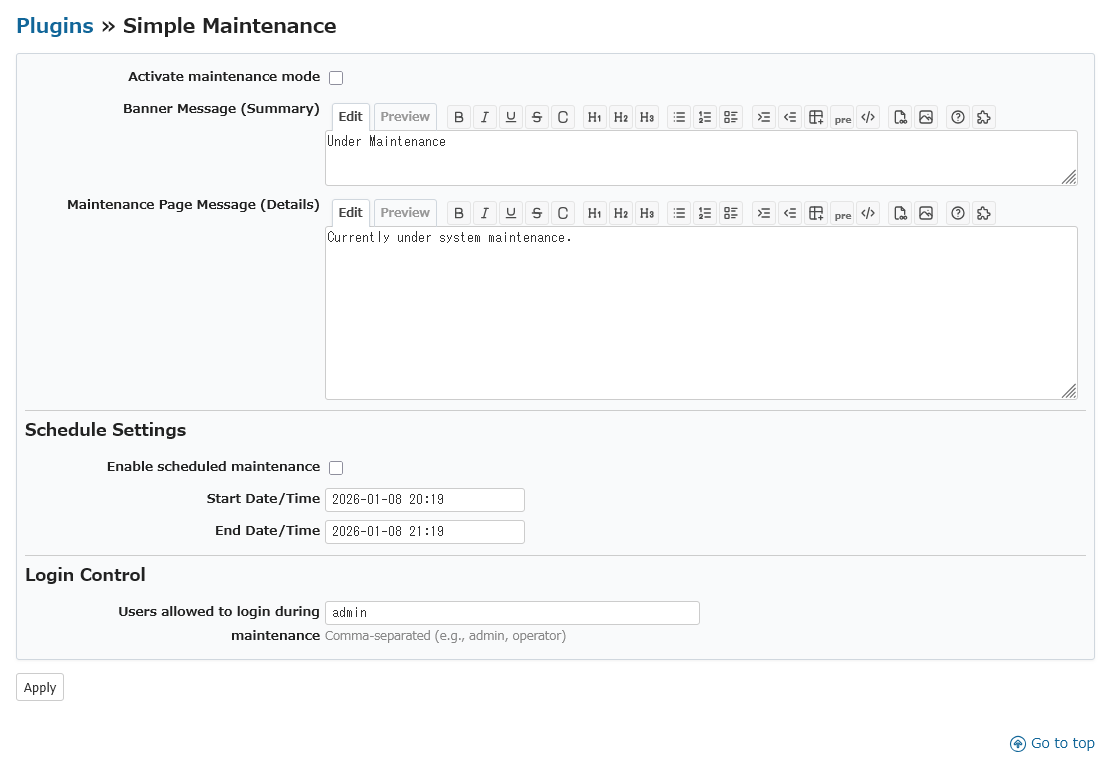Image resolution: width=1111 pixels, height=774 pixels.
Task: Tick Enable scheduled maintenance checkbox
Action: pos(336,468)
